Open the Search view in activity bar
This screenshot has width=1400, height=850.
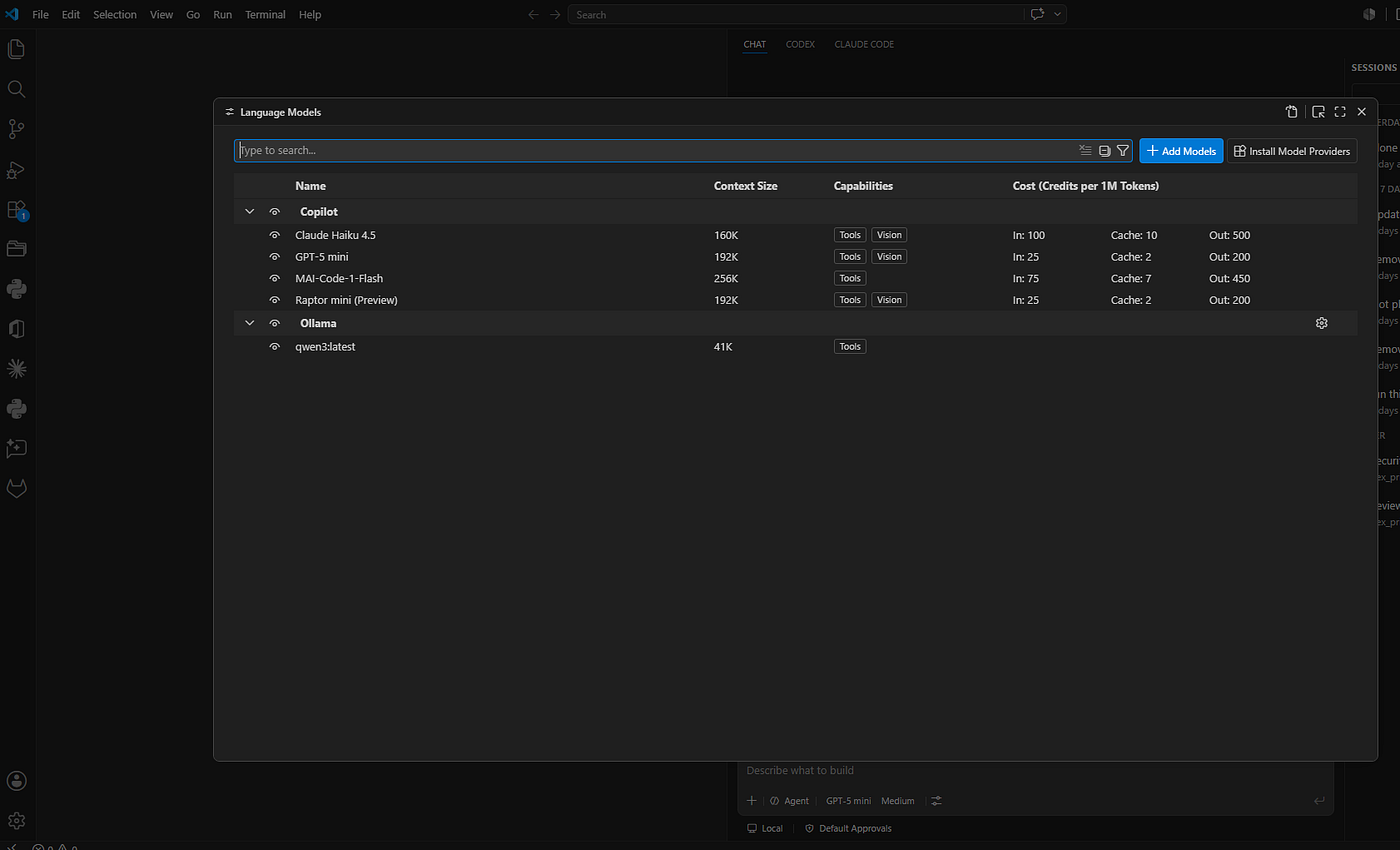coord(16,89)
